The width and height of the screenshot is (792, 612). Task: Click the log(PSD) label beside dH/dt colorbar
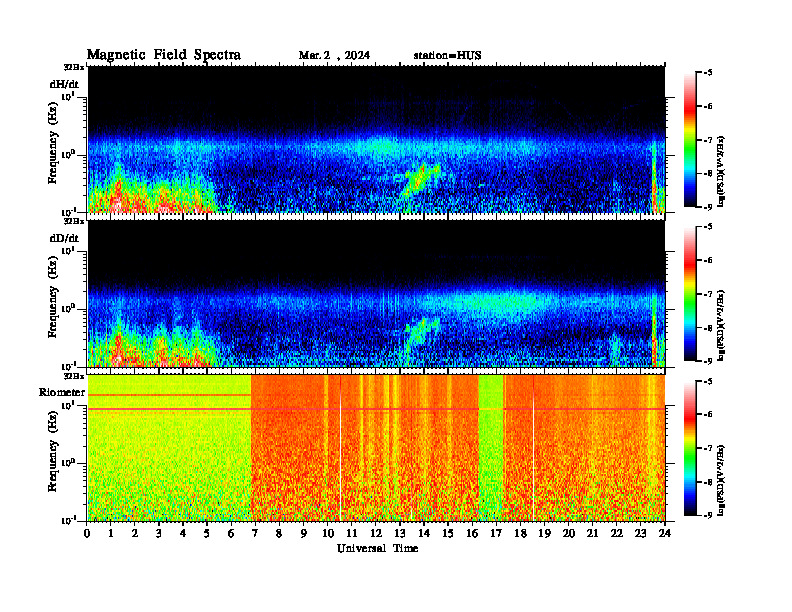(x=722, y=171)
